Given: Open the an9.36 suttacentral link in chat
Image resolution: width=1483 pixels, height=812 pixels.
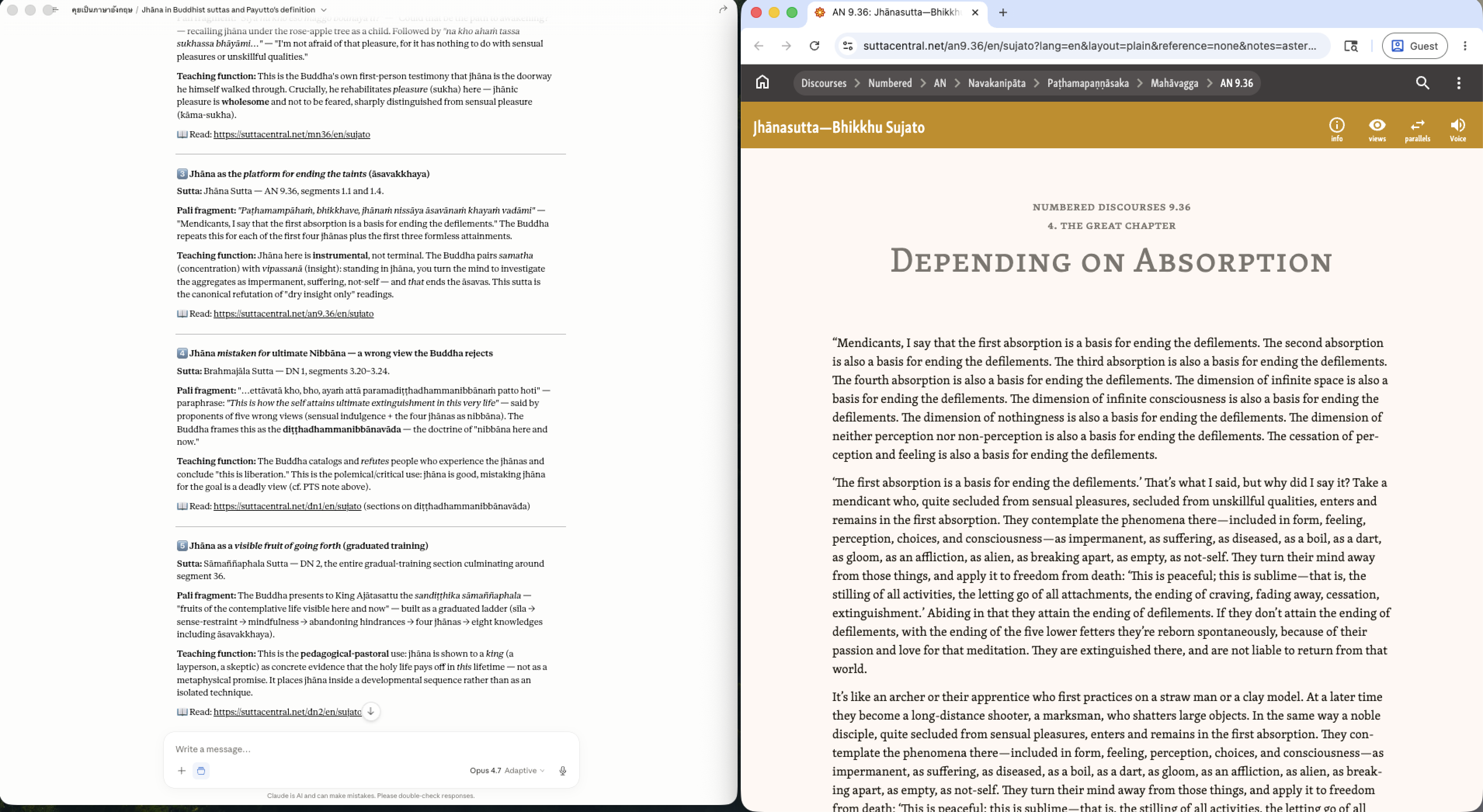Looking at the screenshot, I should [293, 314].
